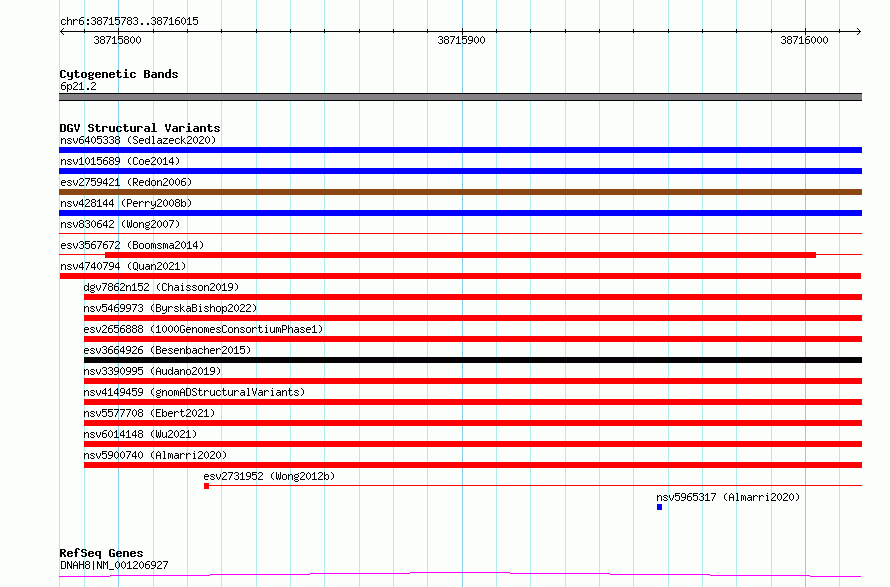Click the red bar under dgv7862n152
This screenshot has width=890, height=587.
(473, 297)
